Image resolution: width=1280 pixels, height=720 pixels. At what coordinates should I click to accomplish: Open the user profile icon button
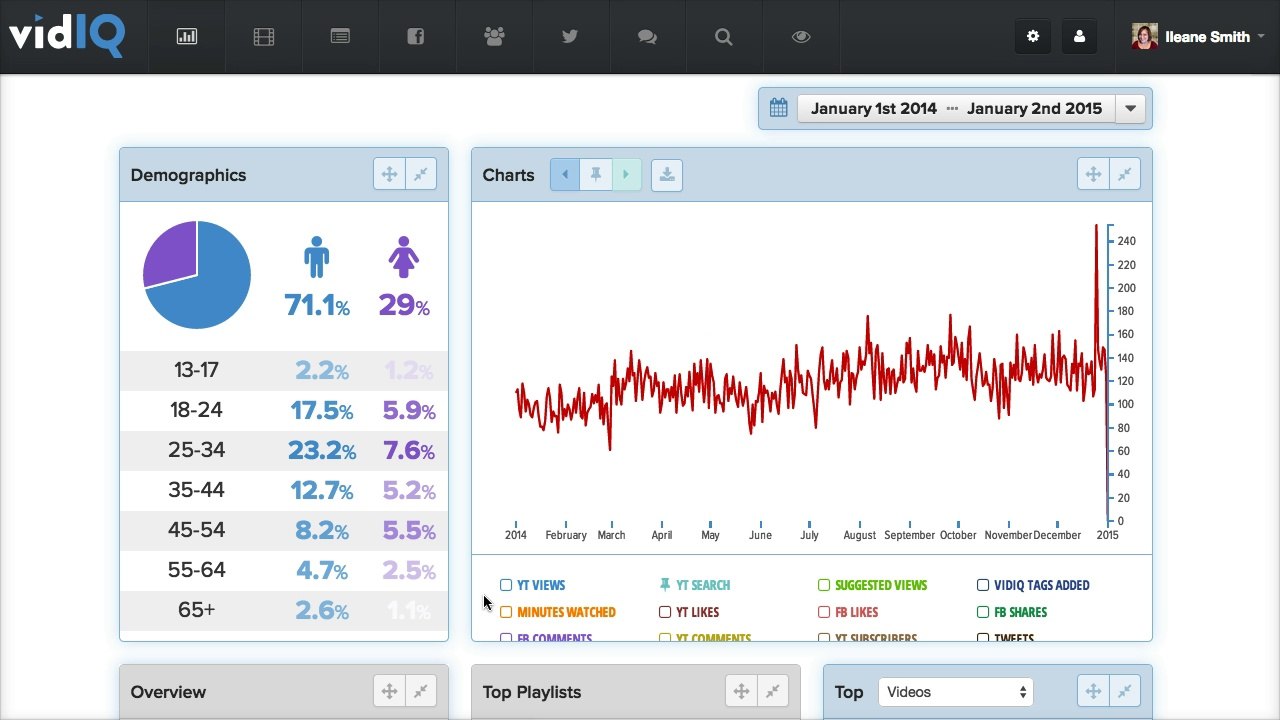click(x=1079, y=37)
